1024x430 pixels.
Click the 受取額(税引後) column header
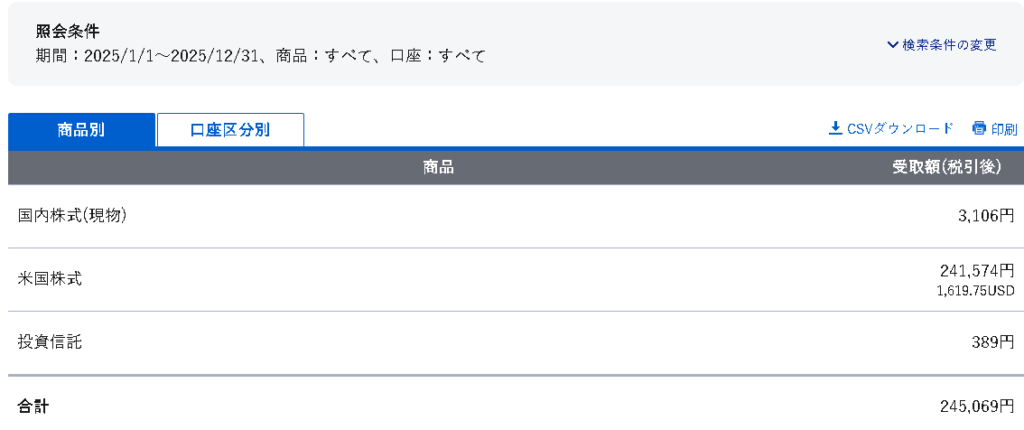(946, 167)
